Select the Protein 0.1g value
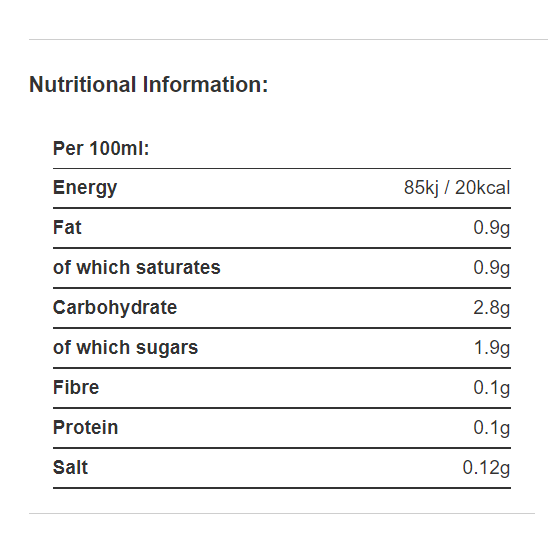Viewport: 560px width, 560px height. pyautogui.click(x=491, y=428)
